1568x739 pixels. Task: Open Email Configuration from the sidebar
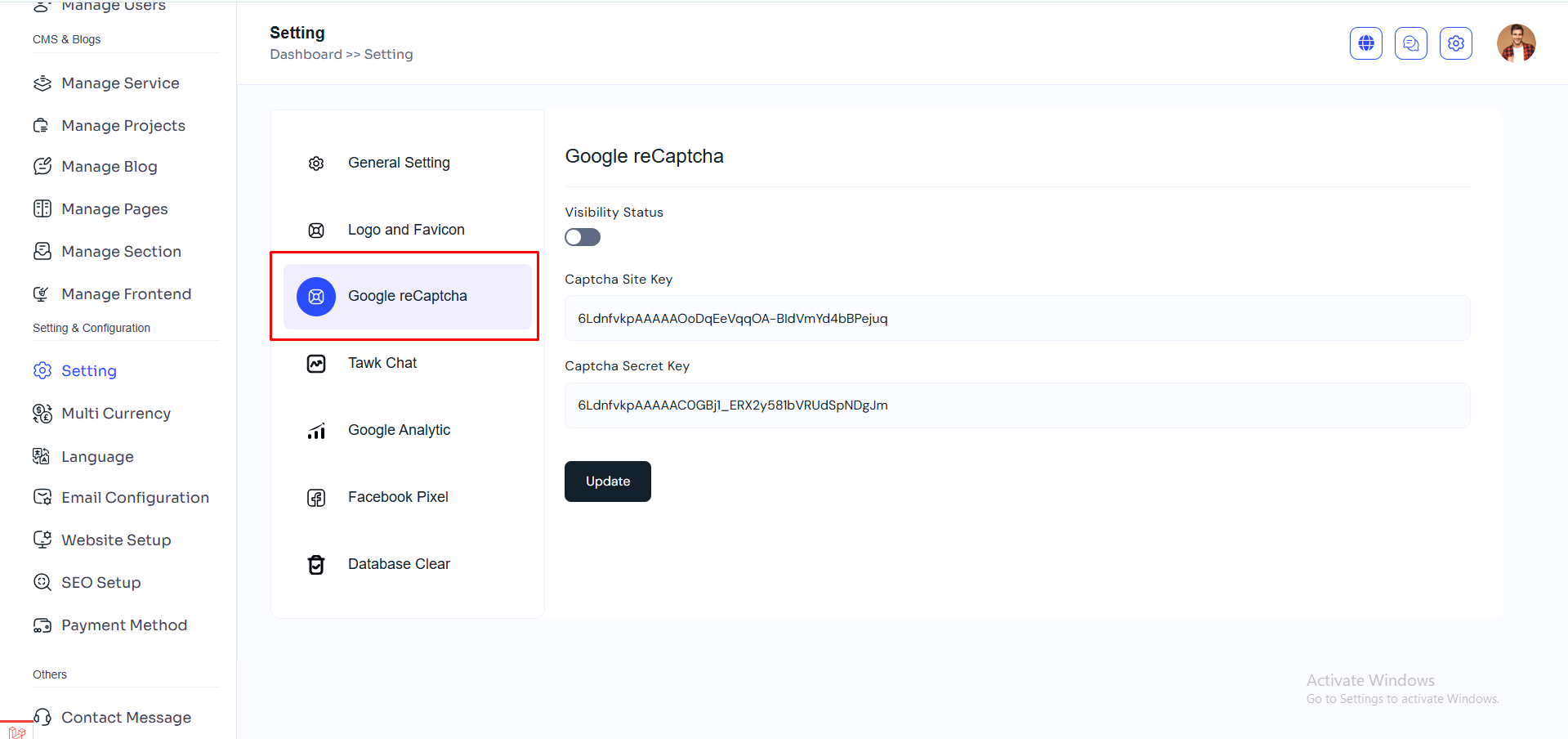[x=135, y=498]
